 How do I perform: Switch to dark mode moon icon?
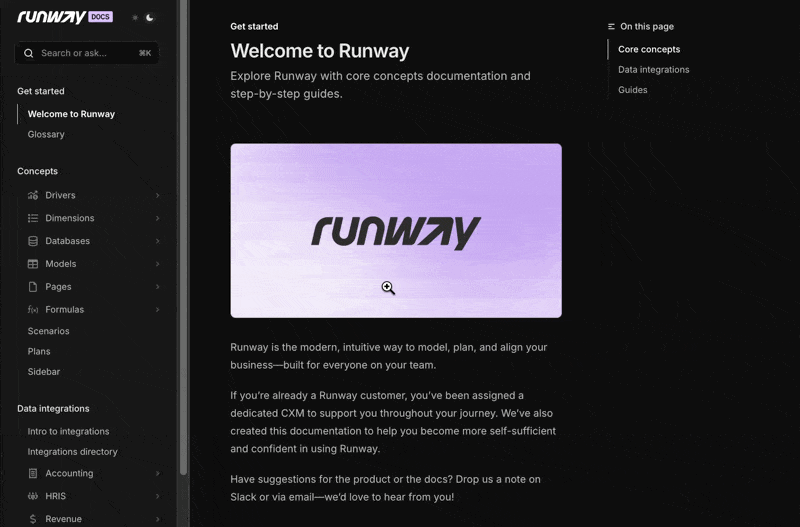149,17
